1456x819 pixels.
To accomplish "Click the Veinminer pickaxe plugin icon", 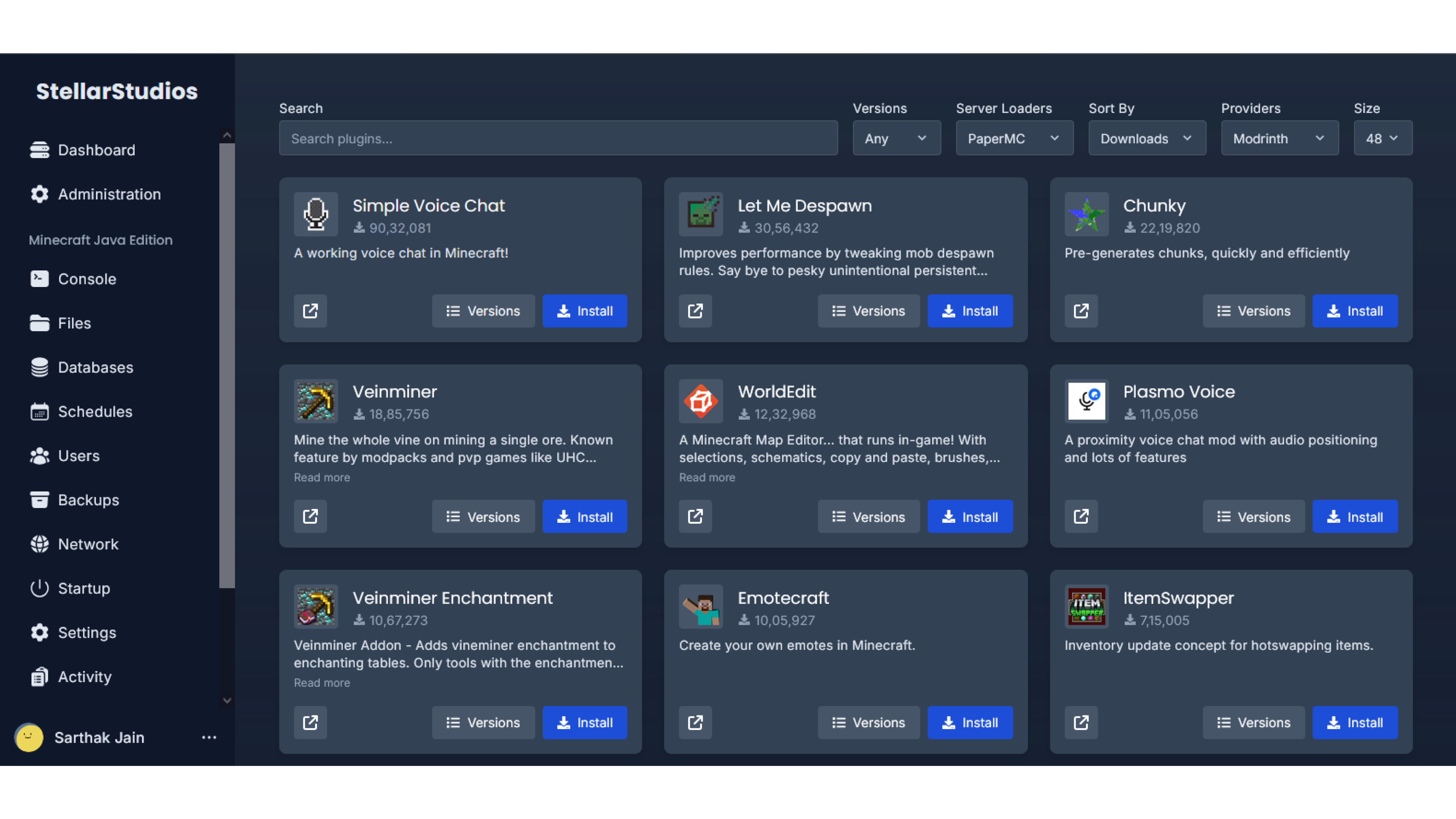I will [x=315, y=401].
